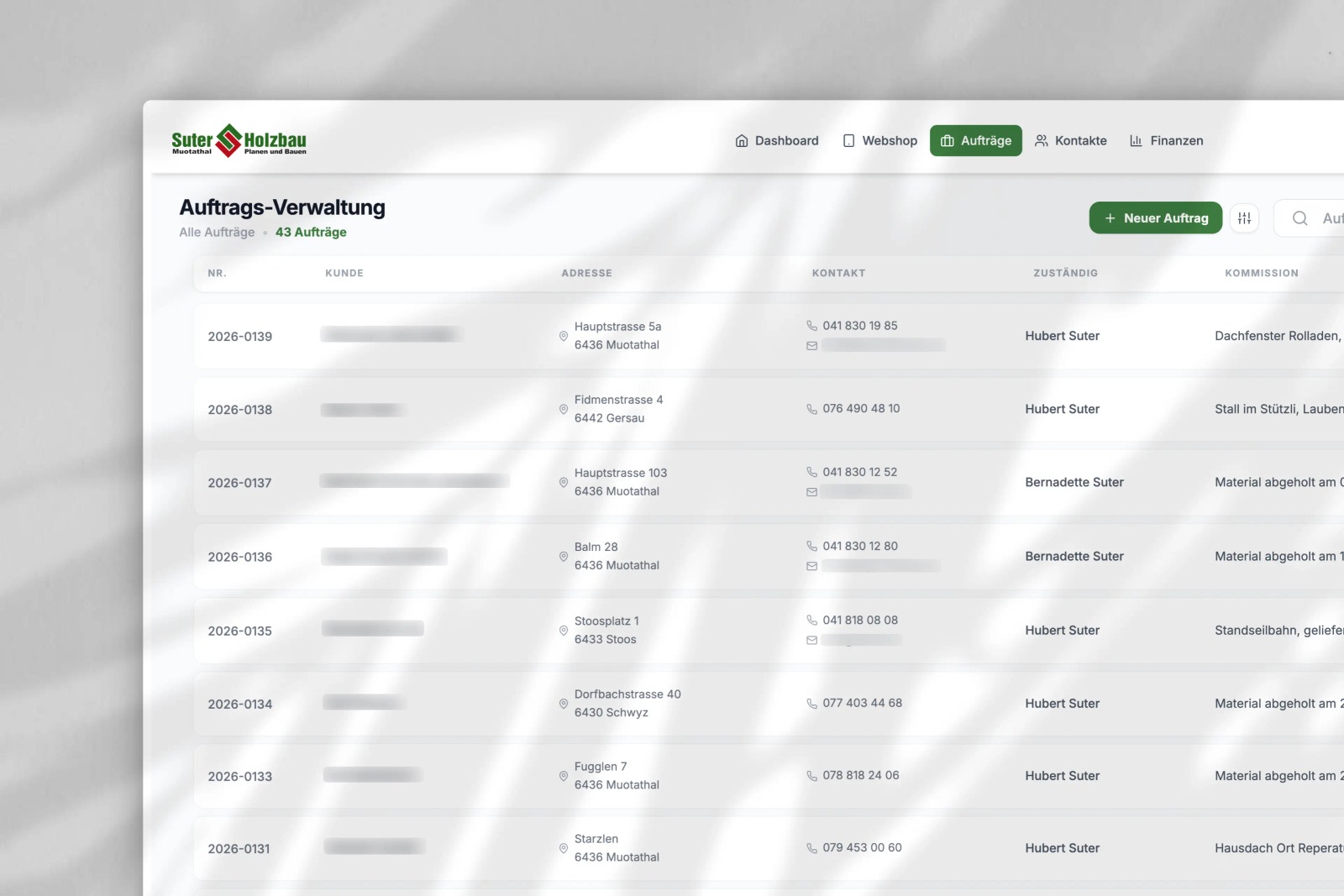Click the Neuer Auftrag button
The height and width of the screenshot is (896, 1344).
tap(1156, 218)
